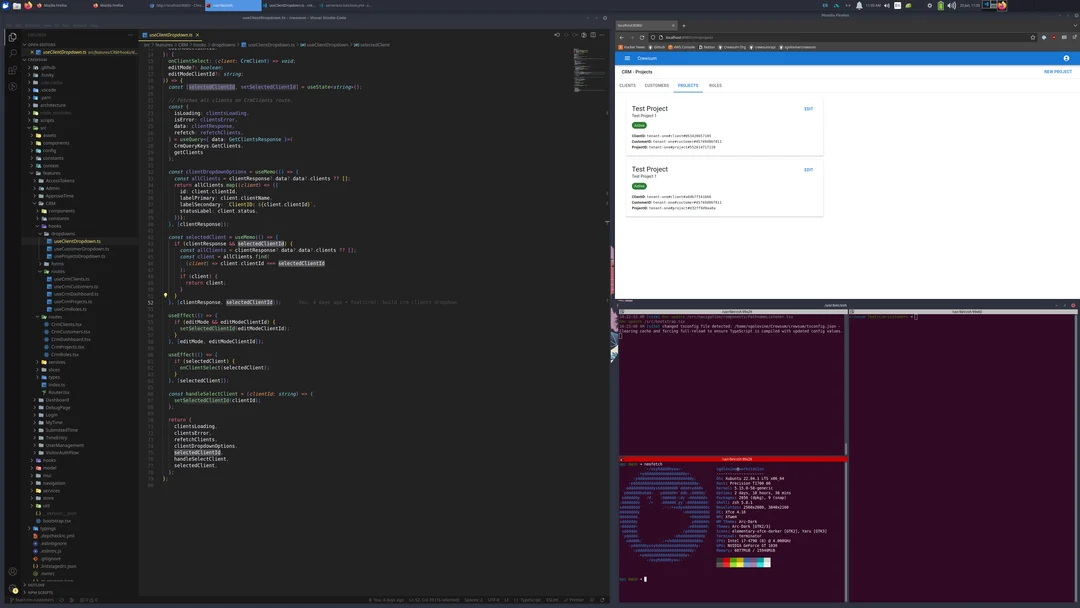Toggle the bookmark star for the current page
Viewport: 1080px width, 608px height.
click(x=1033, y=37)
